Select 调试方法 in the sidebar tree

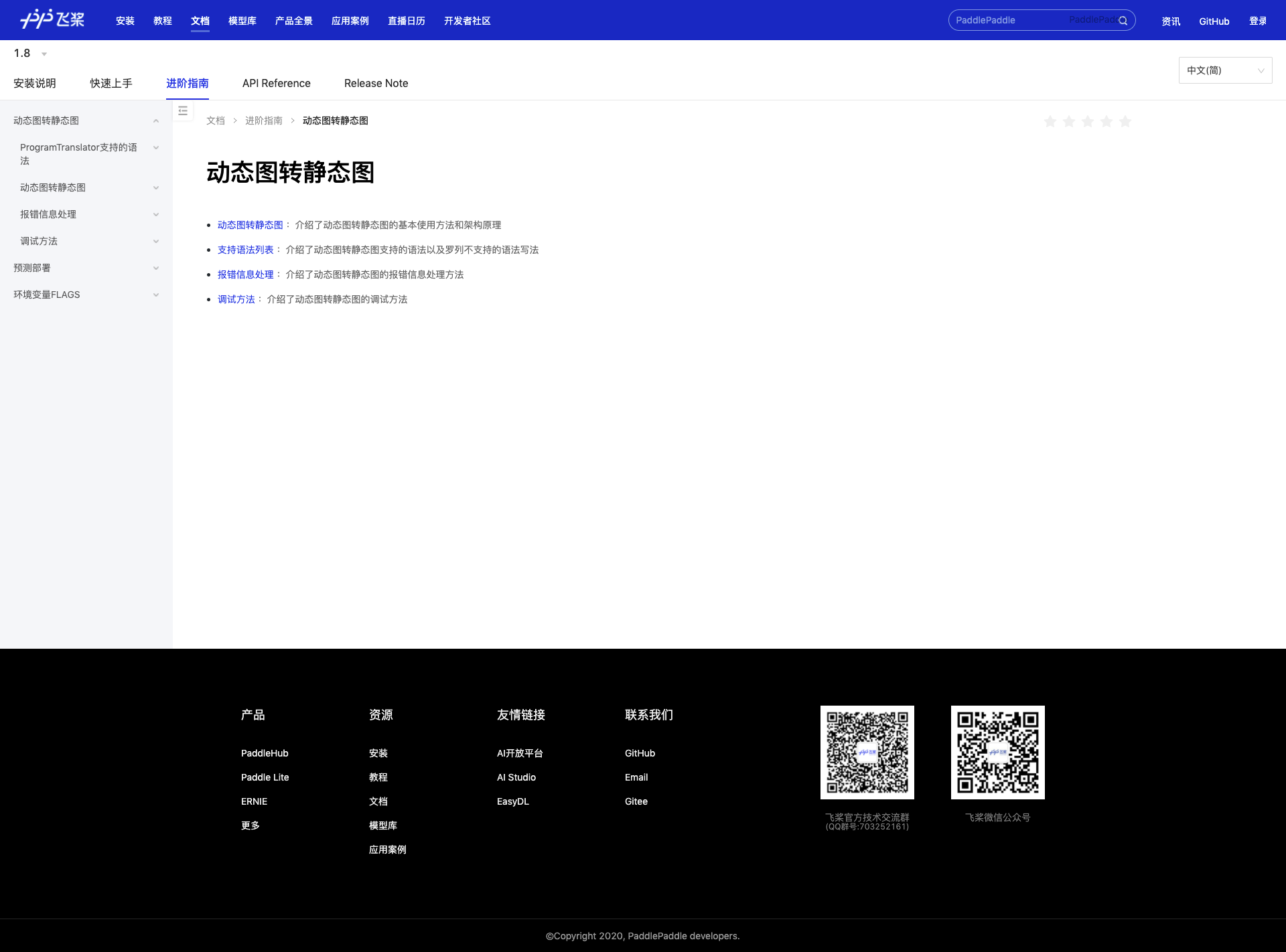point(39,241)
